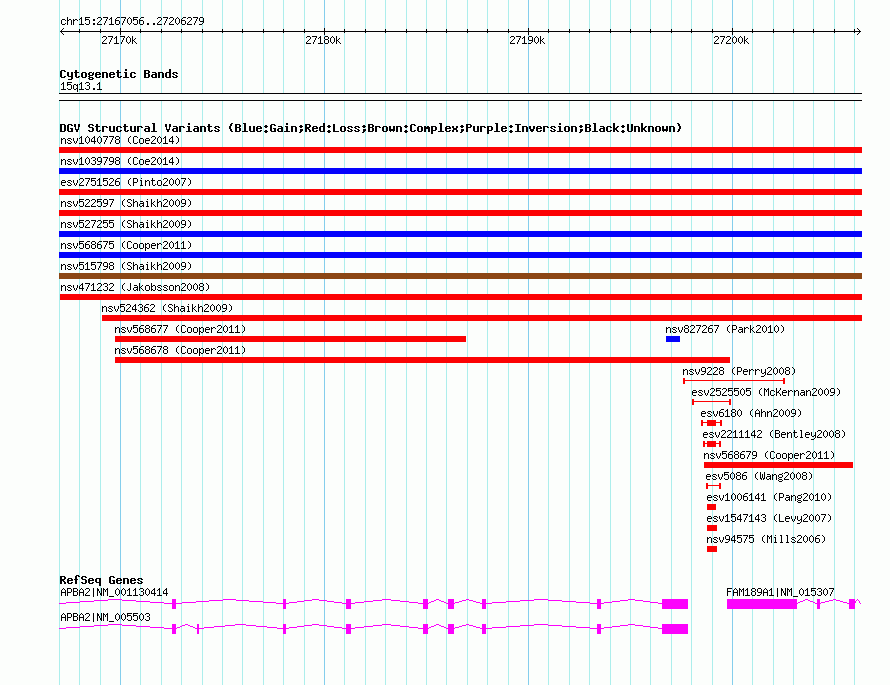Image resolution: width=890 pixels, height=685 pixels.
Task: Open nsv568675 (Cooper2011) variant label
Action: 126,245
